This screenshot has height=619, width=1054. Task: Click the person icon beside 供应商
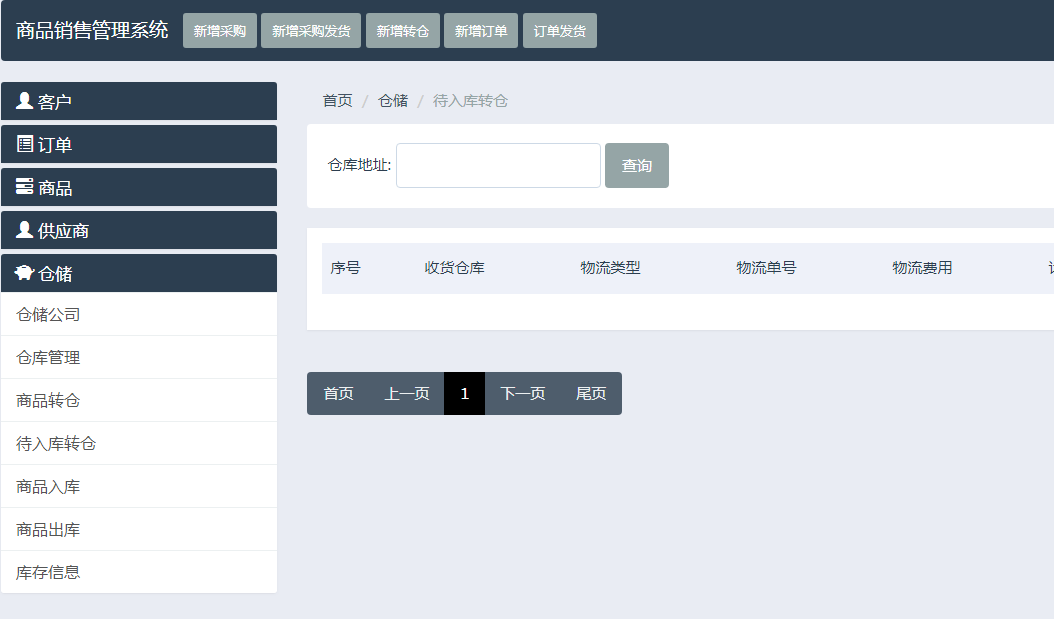pyautogui.click(x=25, y=230)
